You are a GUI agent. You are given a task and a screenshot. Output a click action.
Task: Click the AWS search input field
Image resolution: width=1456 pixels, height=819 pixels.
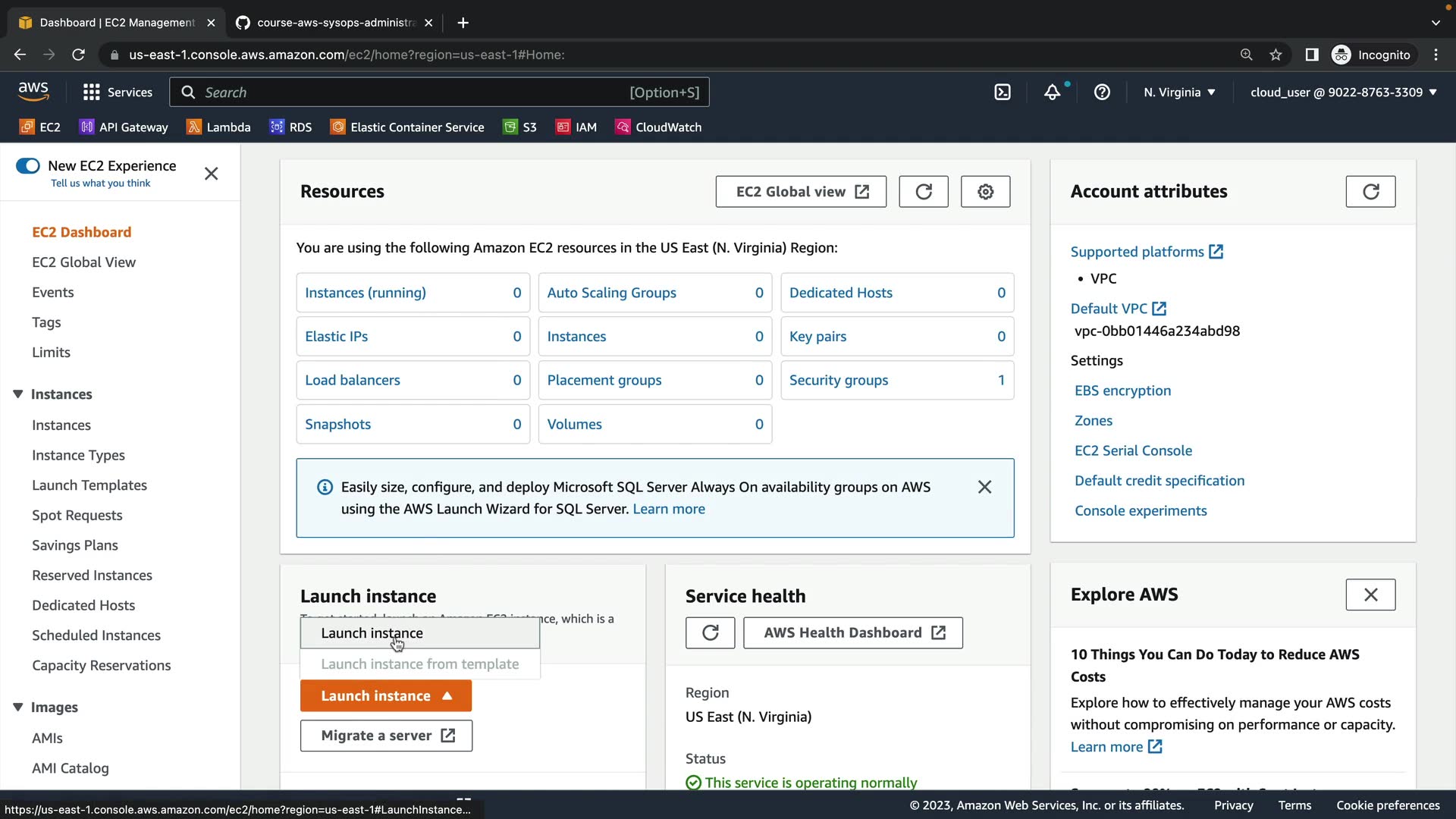pos(413,93)
